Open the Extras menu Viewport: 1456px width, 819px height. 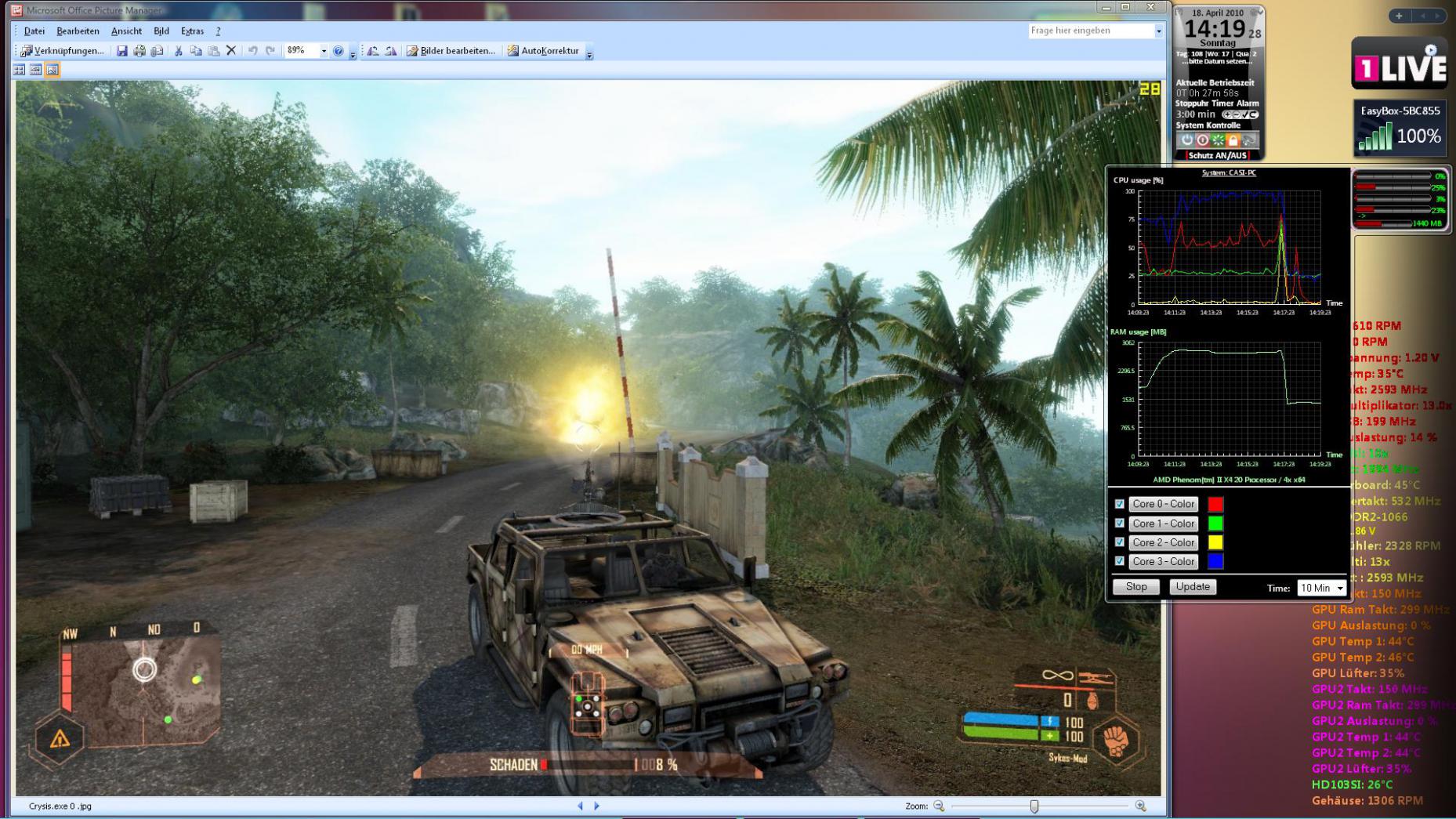192,31
